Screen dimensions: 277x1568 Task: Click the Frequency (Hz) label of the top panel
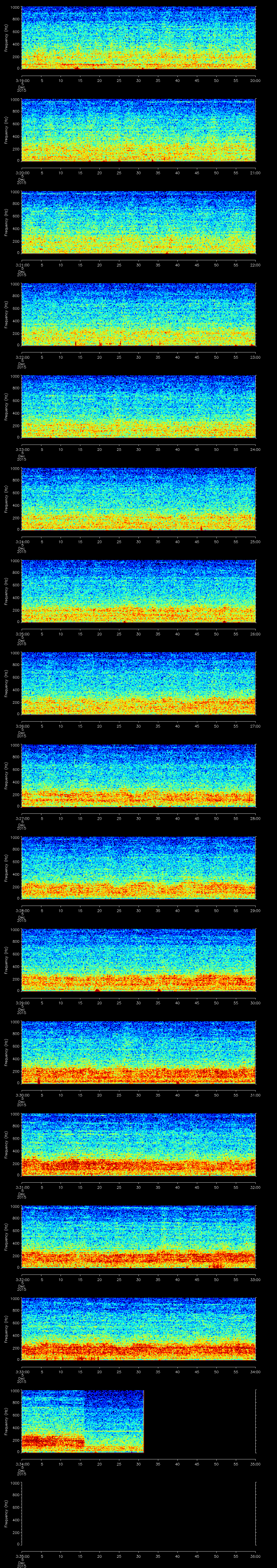pos(6,38)
